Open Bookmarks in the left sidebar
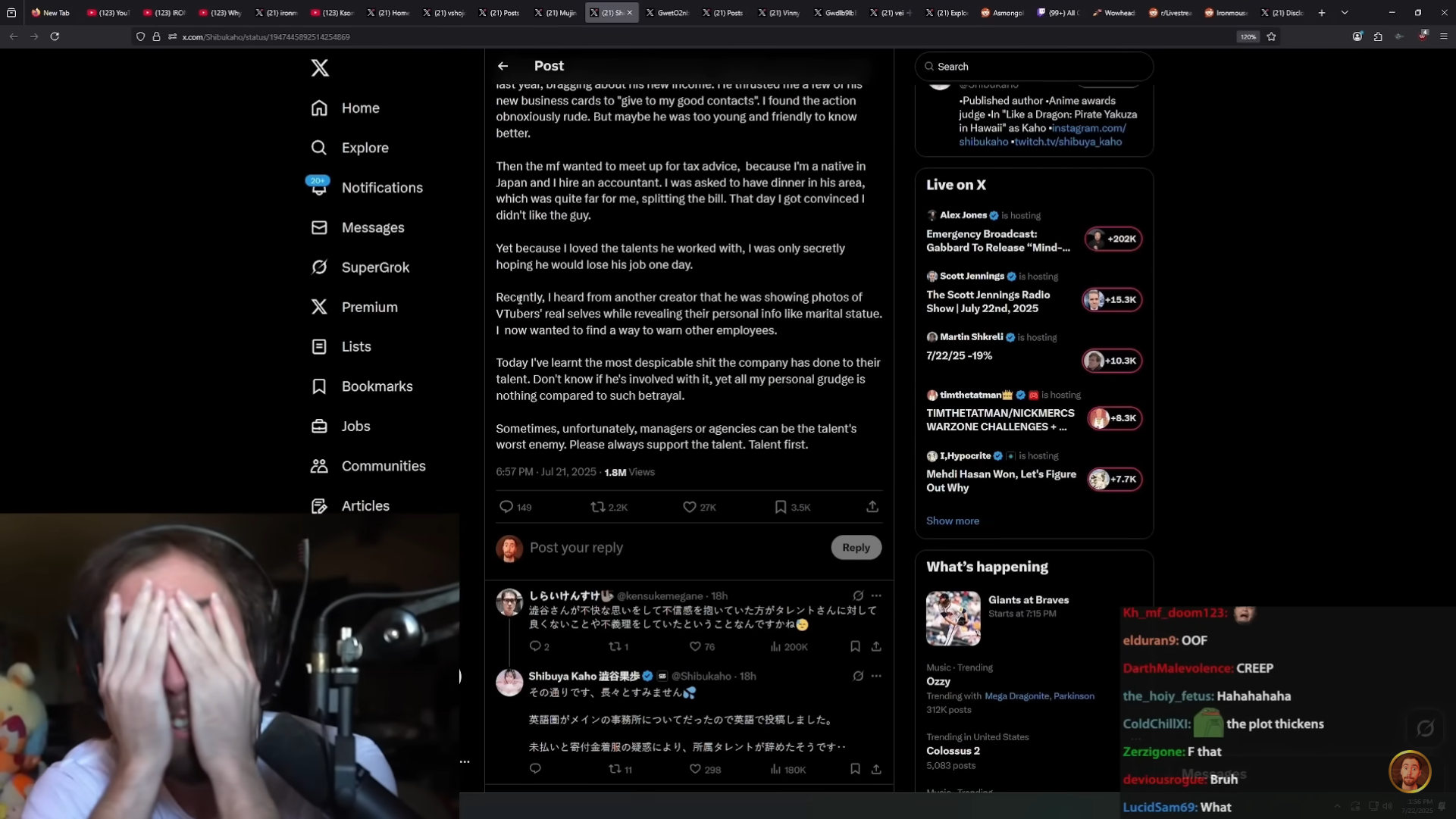The height and width of the screenshot is (819, 1456). pos(376,386)
